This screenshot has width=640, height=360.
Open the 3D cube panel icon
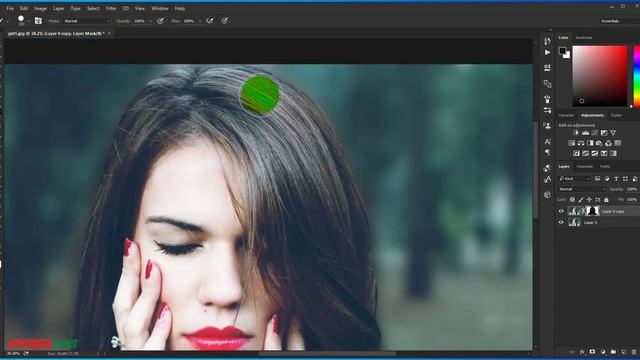coord(547,195)
